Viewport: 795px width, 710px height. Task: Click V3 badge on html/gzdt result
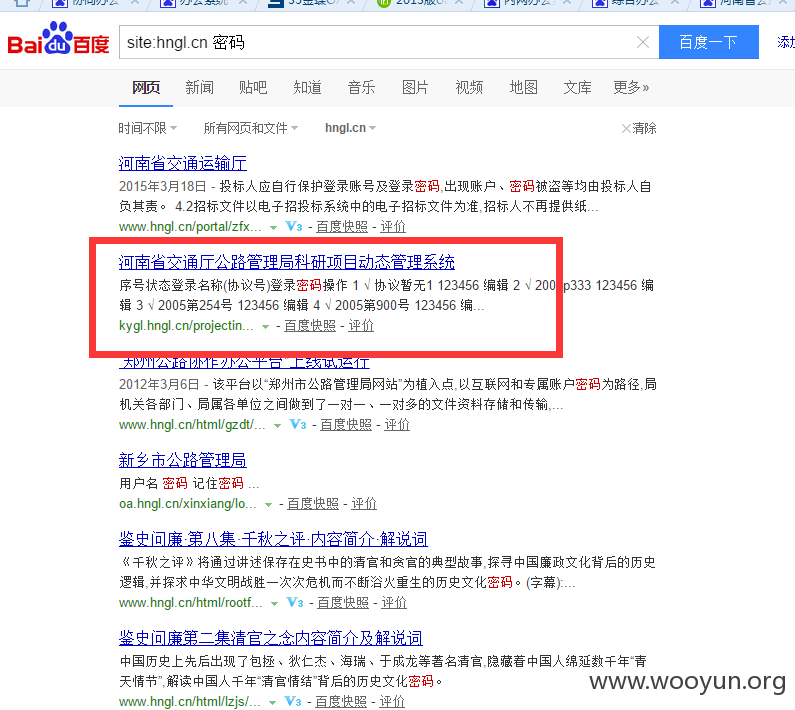(298, 424)
